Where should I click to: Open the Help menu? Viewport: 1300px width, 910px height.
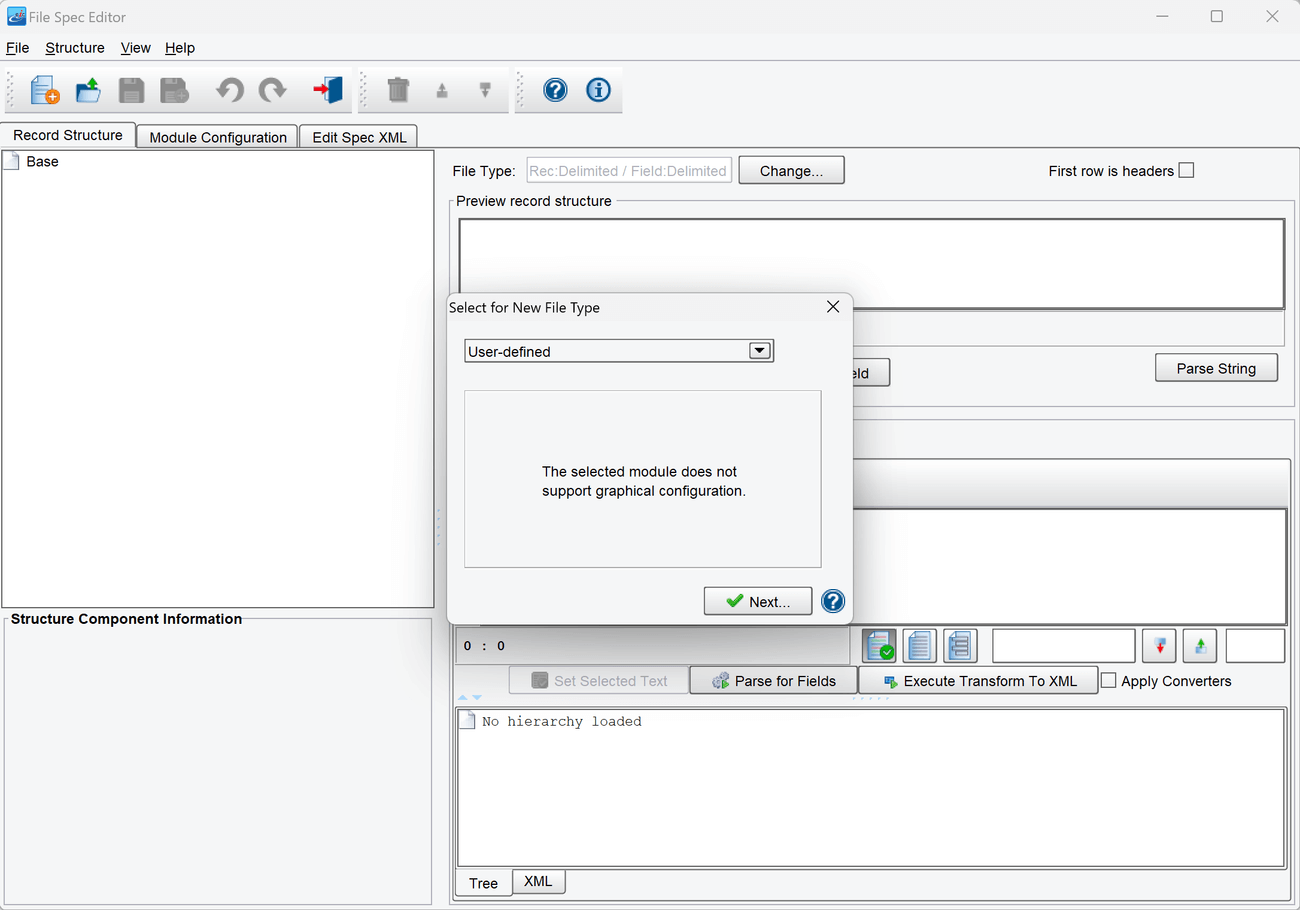tap(180, 48)
